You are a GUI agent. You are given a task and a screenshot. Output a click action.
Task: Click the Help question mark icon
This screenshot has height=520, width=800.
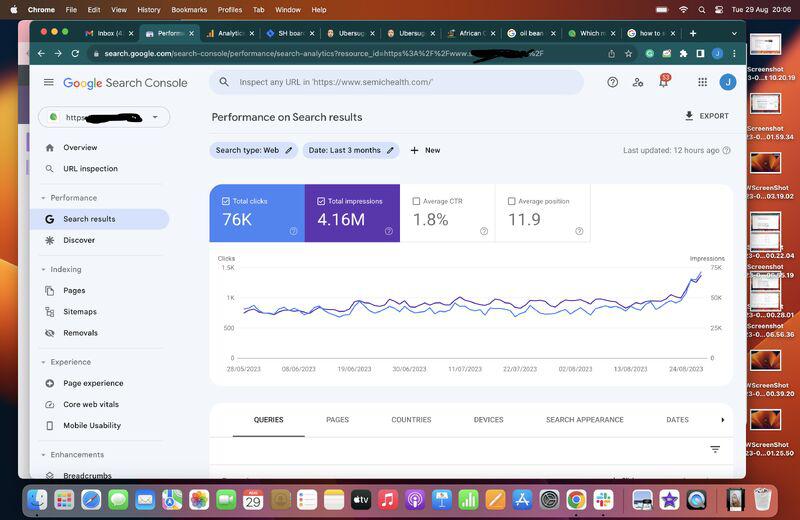pyautogui.click(x=613, y=82)
